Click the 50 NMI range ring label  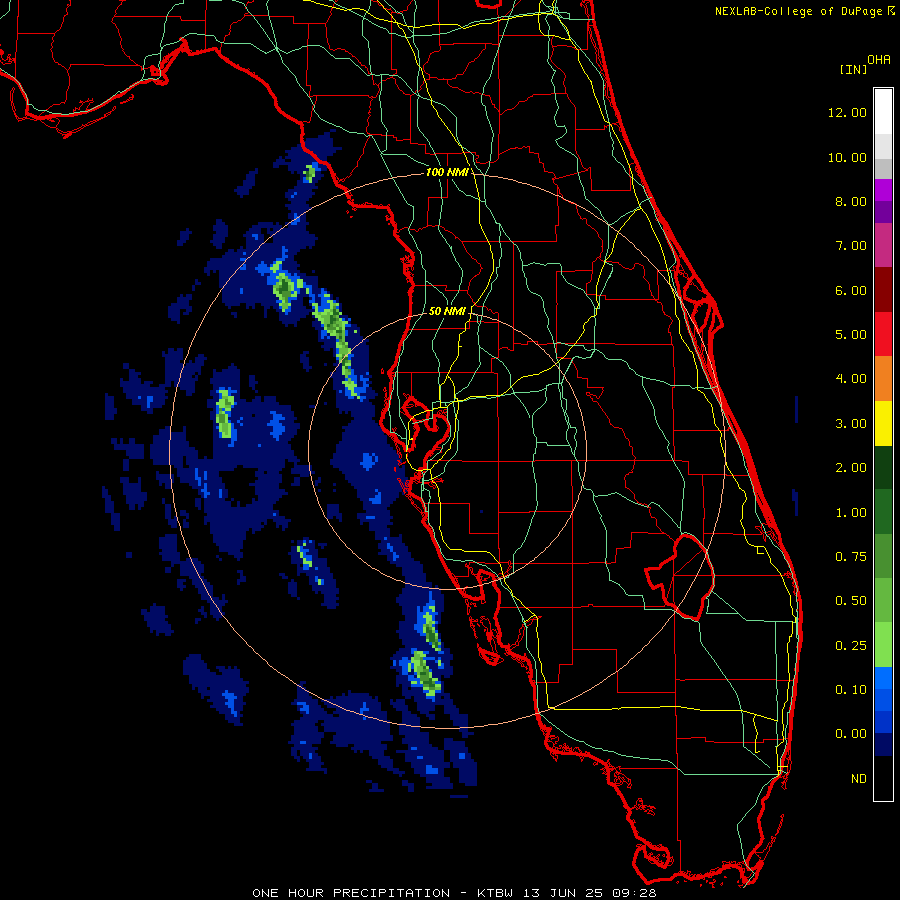[447, 311]
